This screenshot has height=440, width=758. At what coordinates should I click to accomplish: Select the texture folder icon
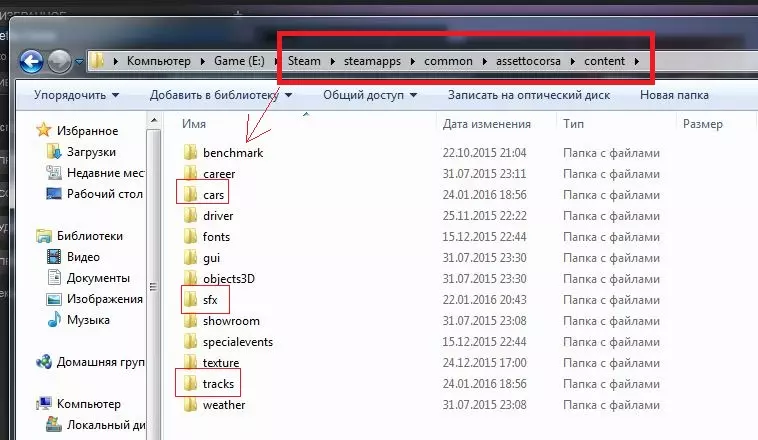(190, 363)
